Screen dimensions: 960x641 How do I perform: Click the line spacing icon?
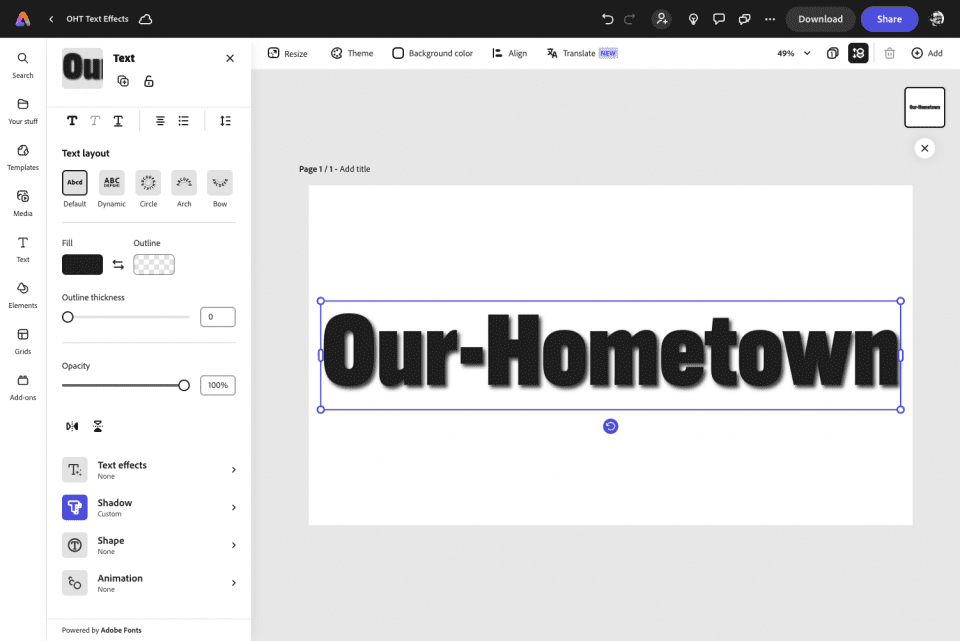(225, 120)
